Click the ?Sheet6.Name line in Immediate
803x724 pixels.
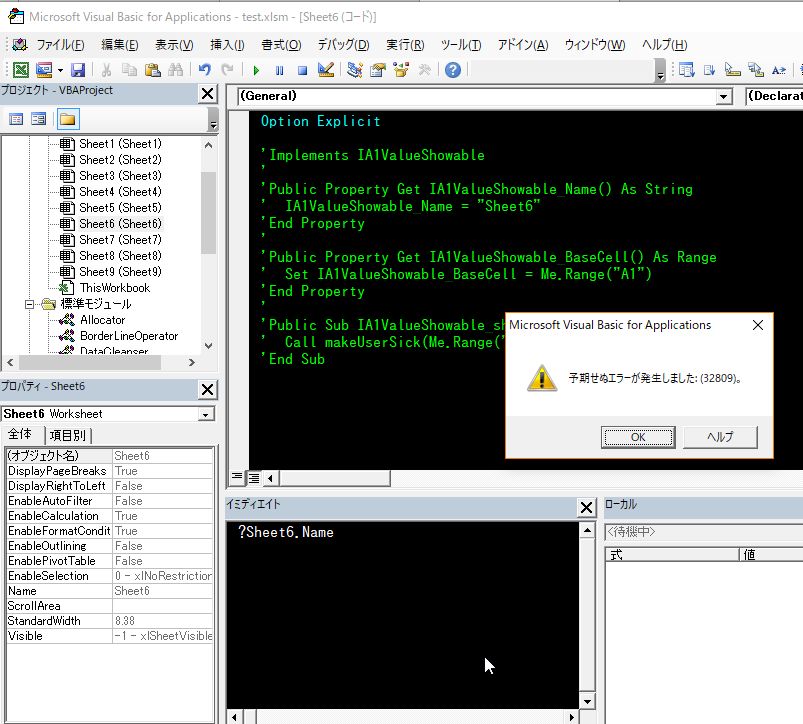[x=286, y=533]
